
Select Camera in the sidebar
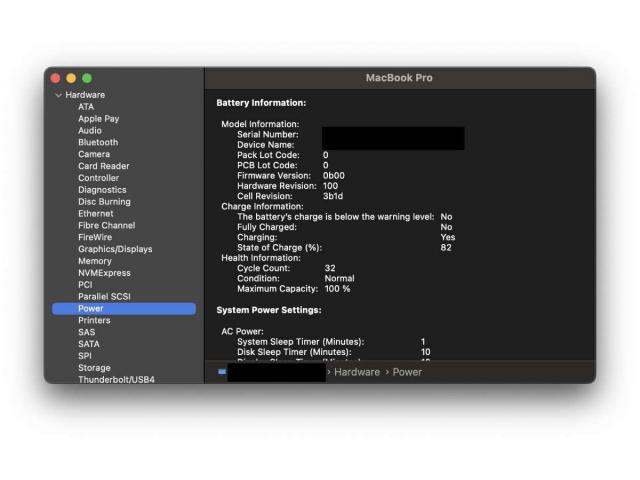94,155
